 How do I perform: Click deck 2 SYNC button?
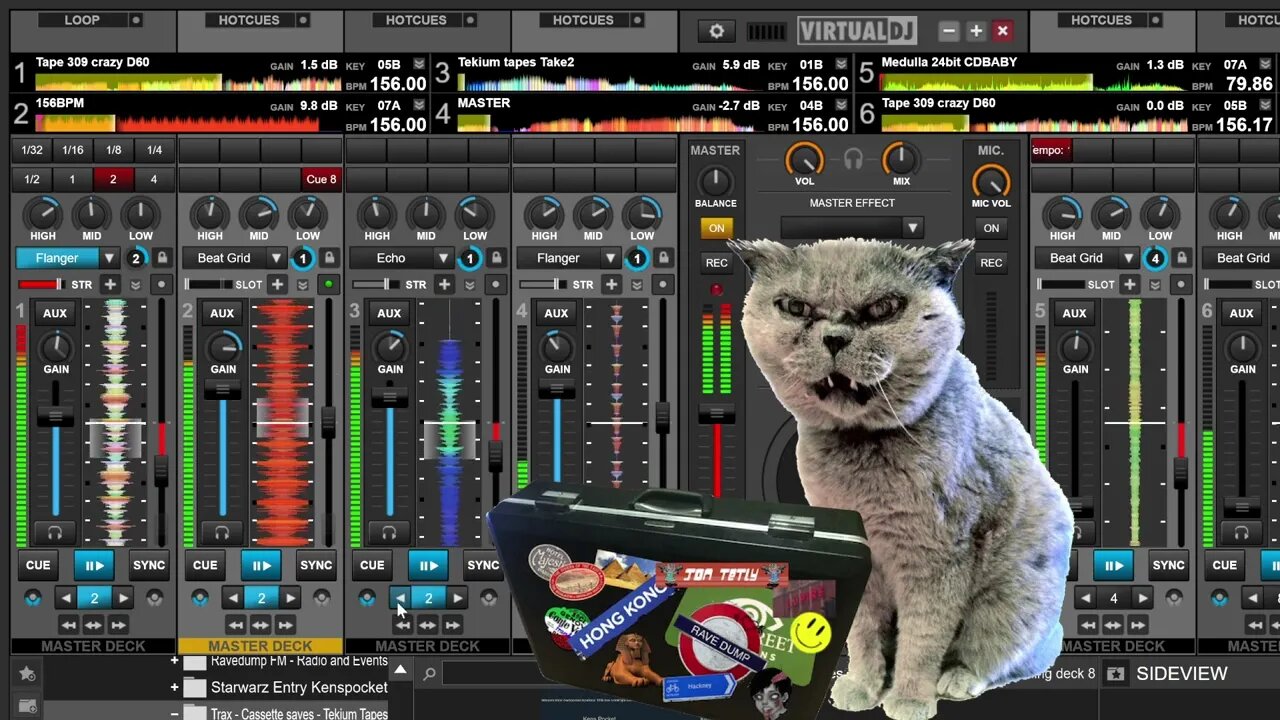click(316, 565)
